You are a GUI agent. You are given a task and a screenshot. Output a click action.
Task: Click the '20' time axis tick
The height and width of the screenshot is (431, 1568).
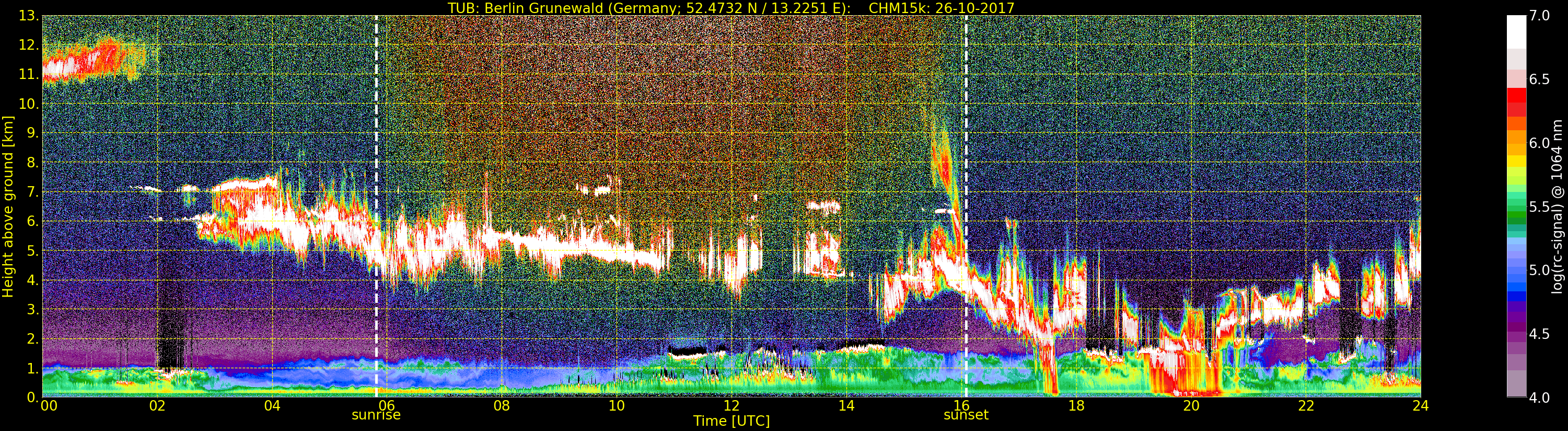(1191, 405)
